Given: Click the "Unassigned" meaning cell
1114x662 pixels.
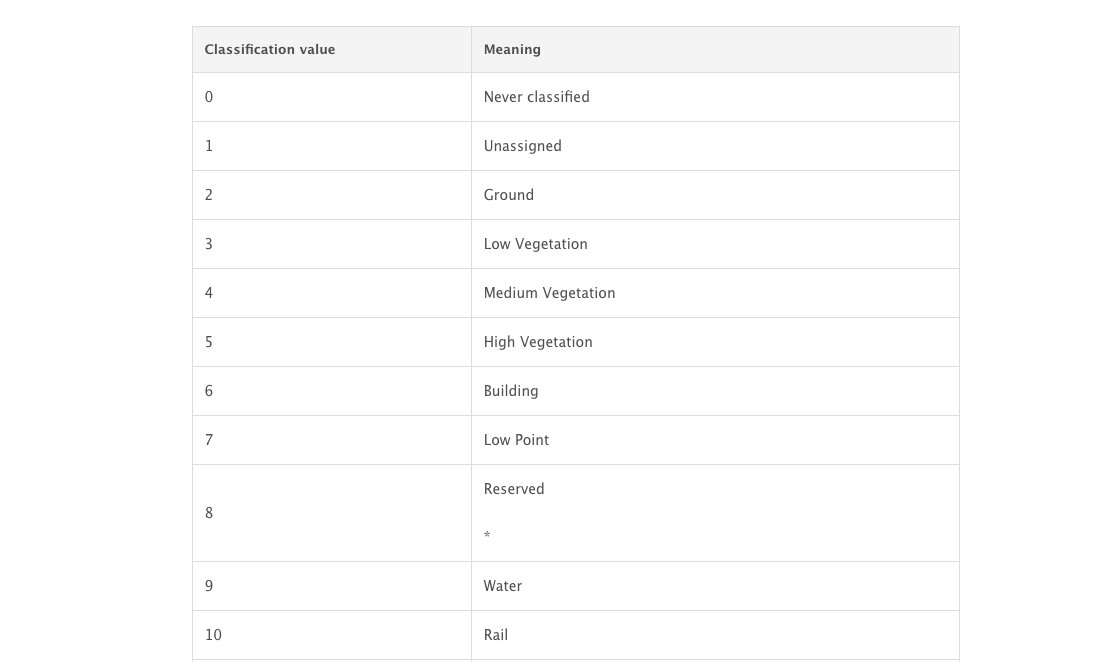Looking at the screenshot, I should pos(522,146).
